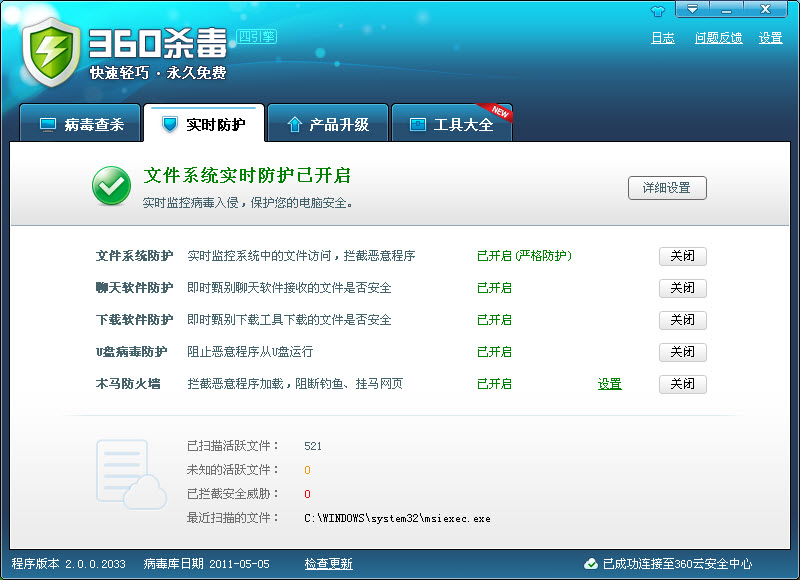The height and width of the screenshot is (580, 800).
Task: Click the 已开启 status in 聊天软件防护 row
Action: (494, 288)
